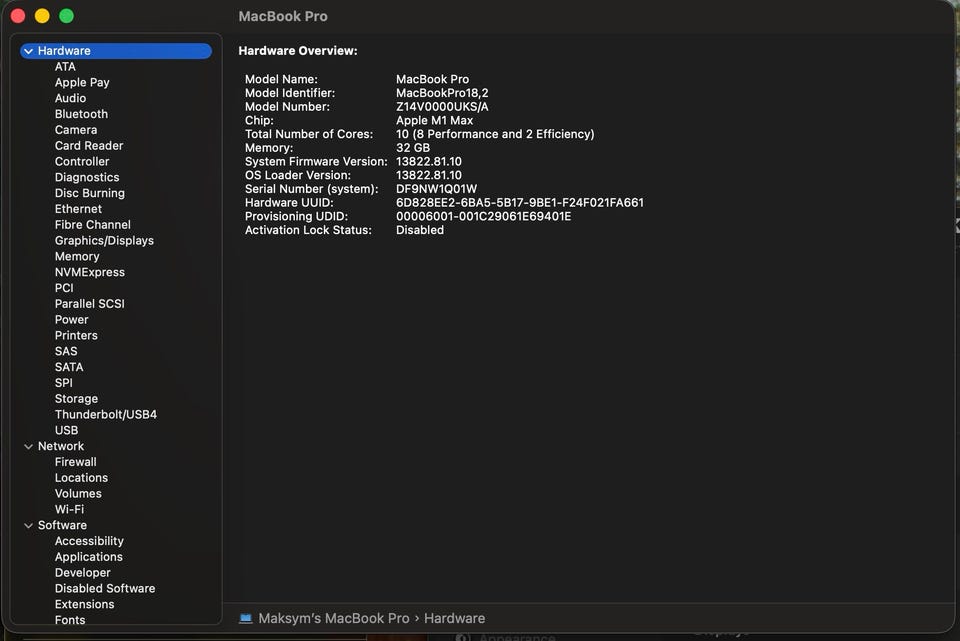Select the Hardware category row
The height and width of the screenshot is (641, 960).
[x=116, y=51]
